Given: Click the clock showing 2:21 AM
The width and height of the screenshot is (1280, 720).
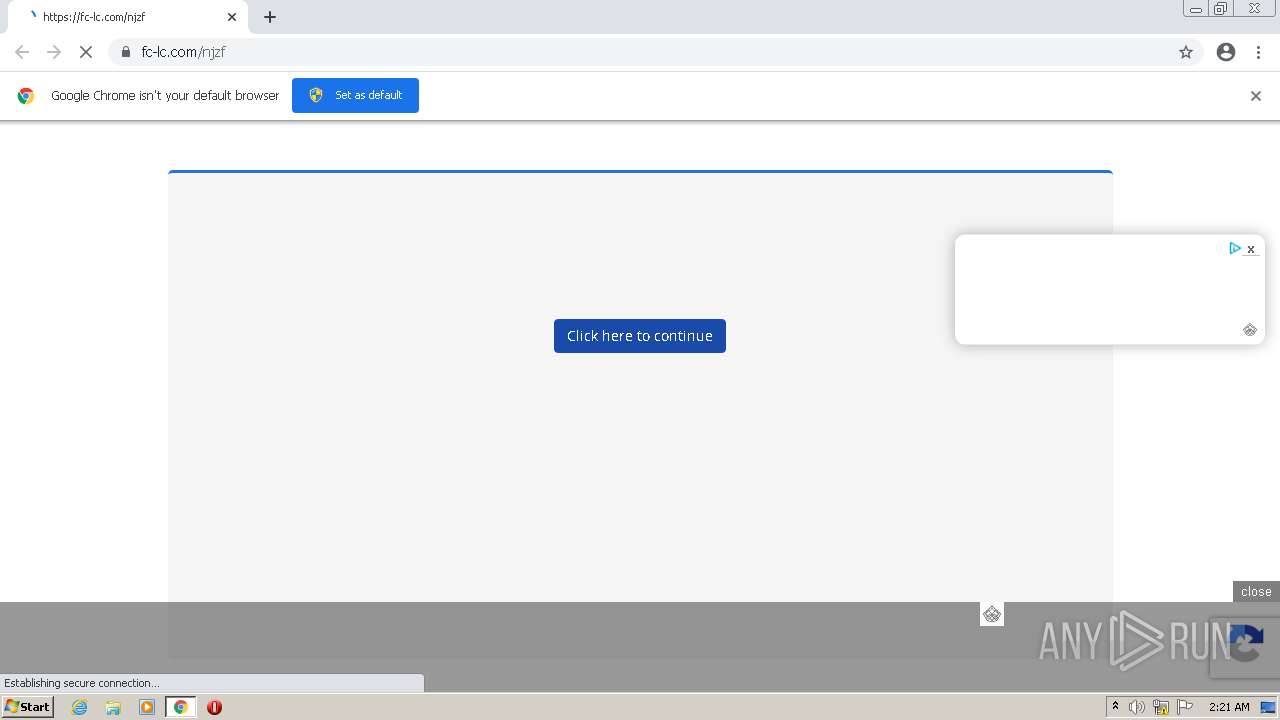Looking at the screenshot, I should (x=1229, y=707).
